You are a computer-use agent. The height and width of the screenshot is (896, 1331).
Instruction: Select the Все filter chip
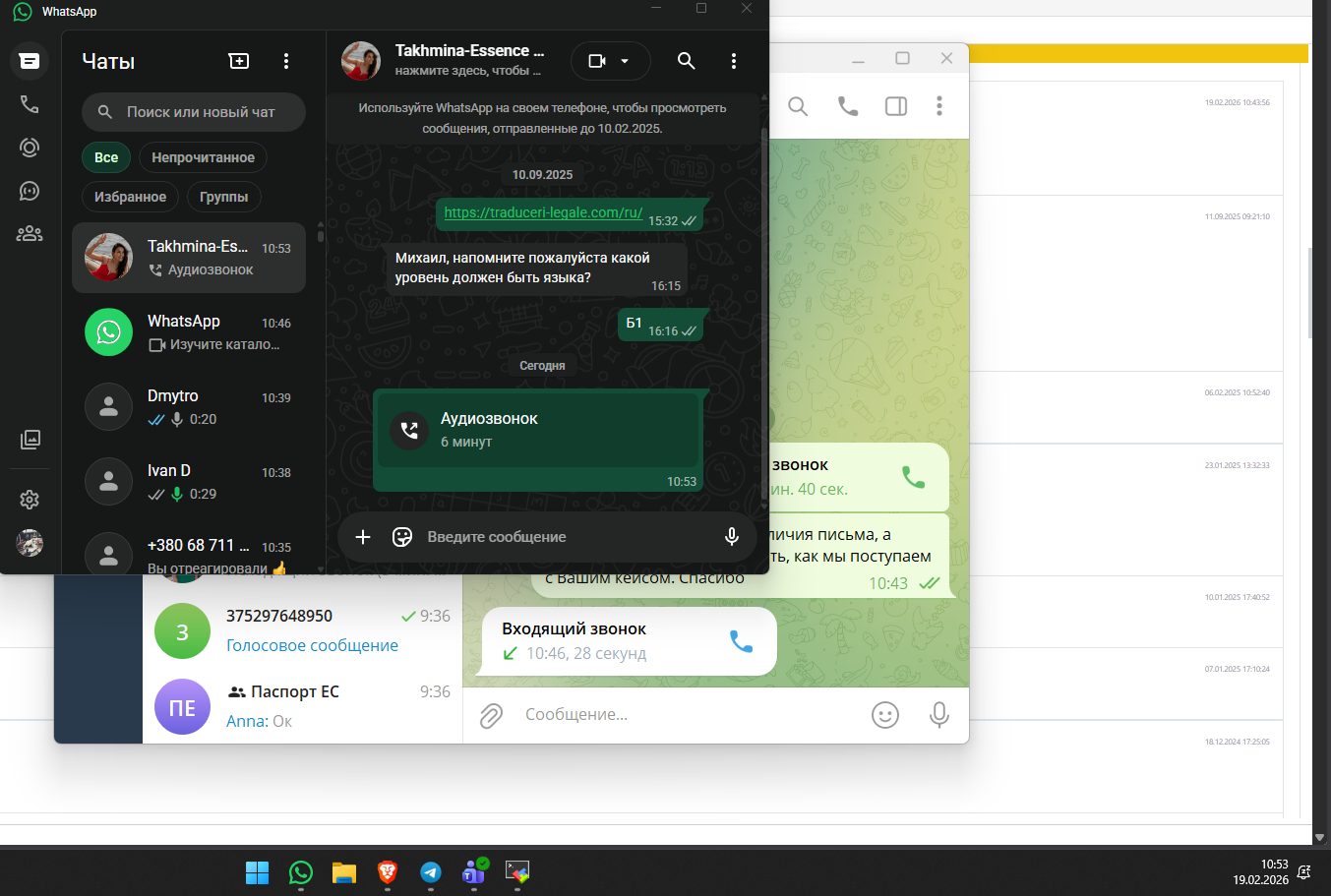click(106, 157)
